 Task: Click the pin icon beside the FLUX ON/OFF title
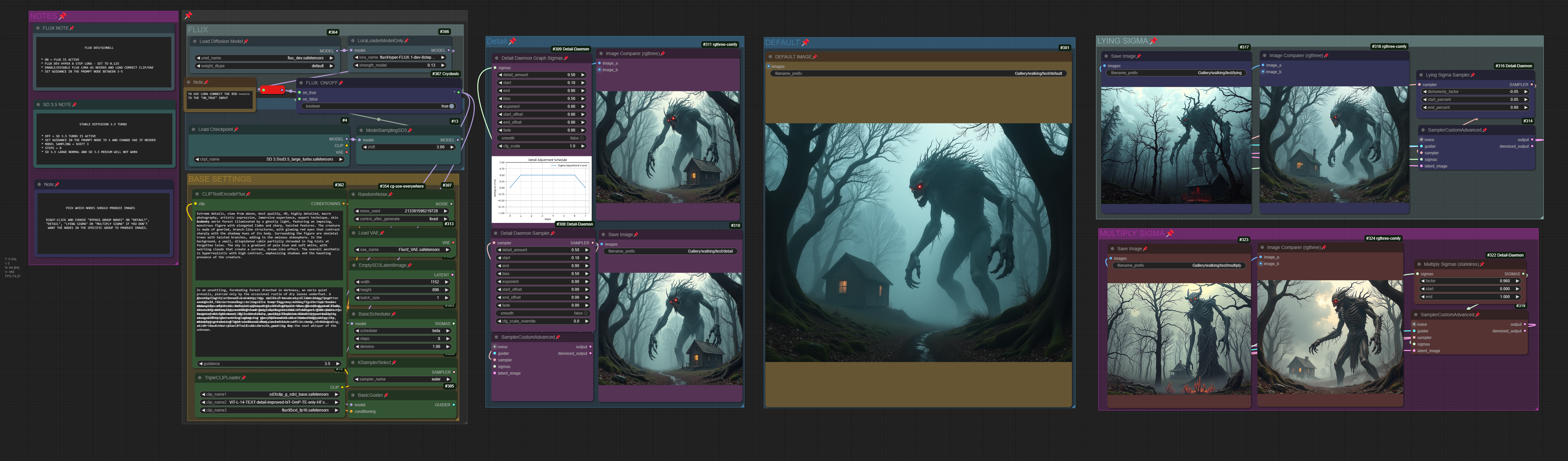pos(341,83)
